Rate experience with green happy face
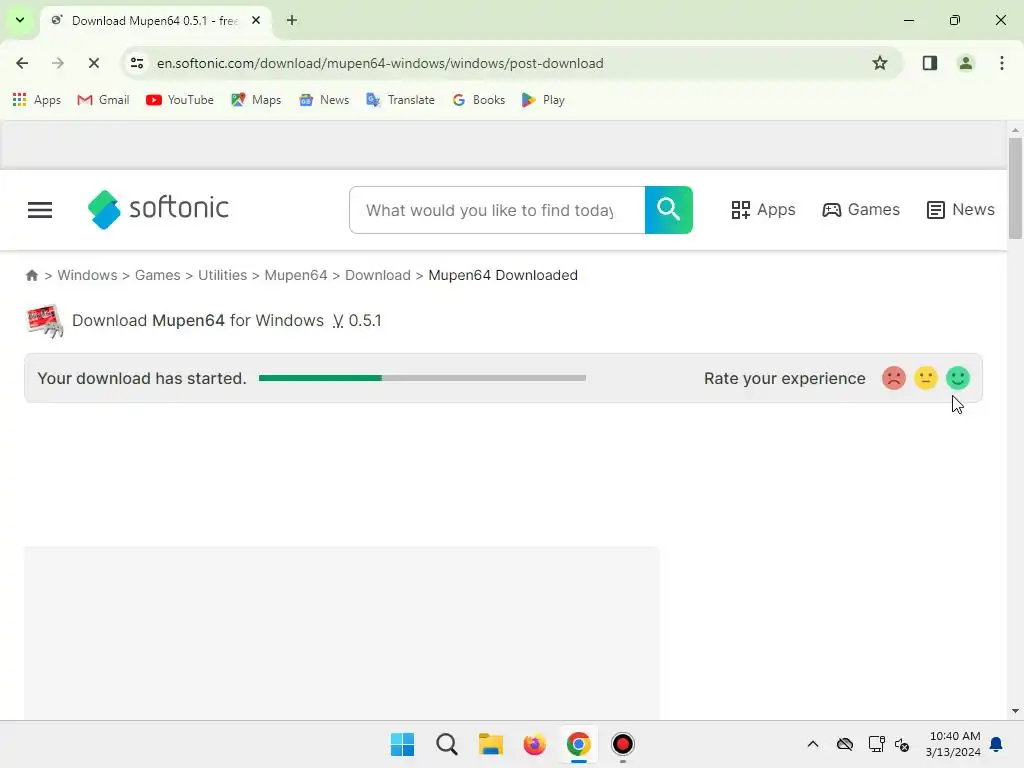This screenshot has width=1024, height=768. point(957,378)
